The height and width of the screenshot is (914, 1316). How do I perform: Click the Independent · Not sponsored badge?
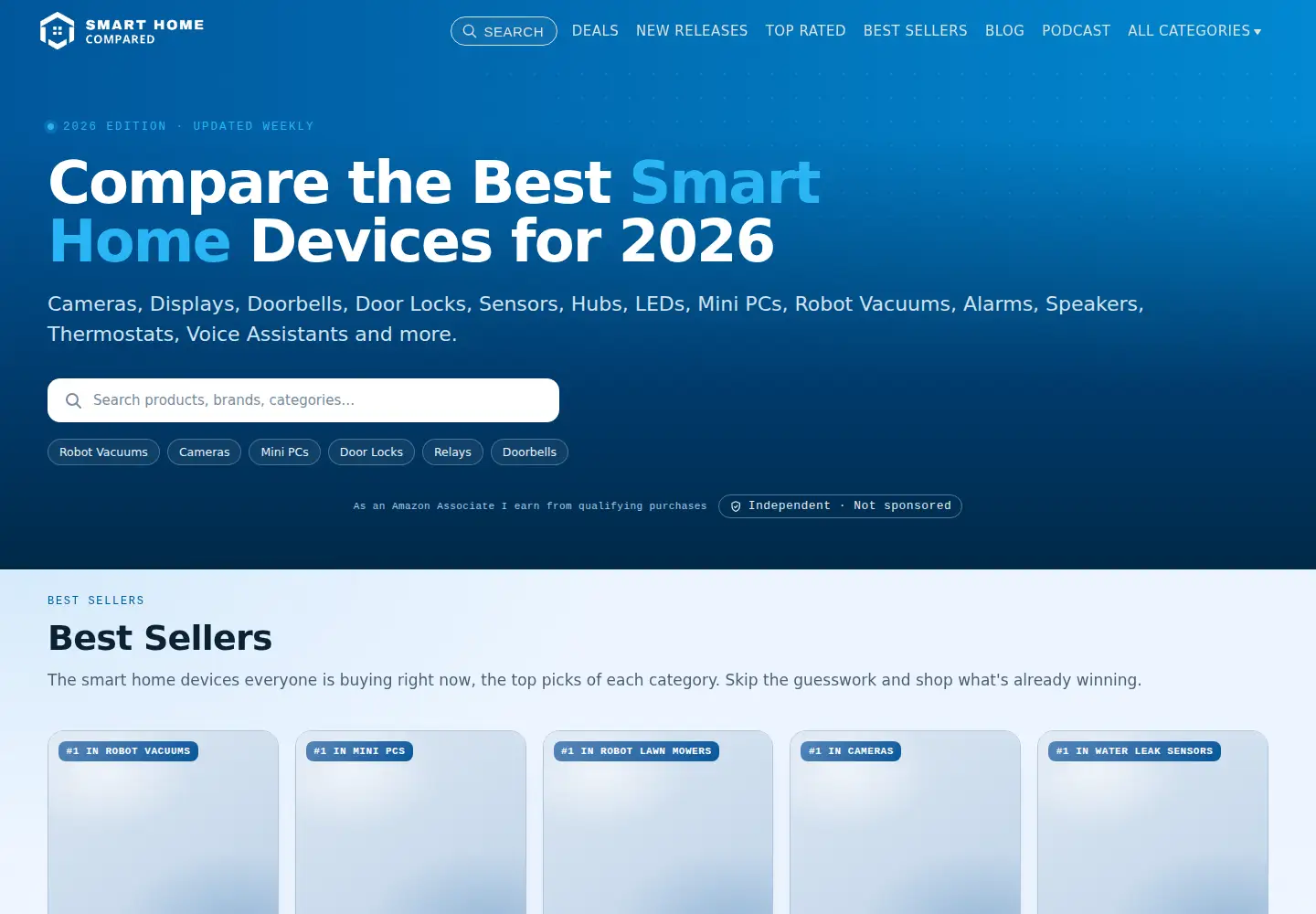click(840, 506)
